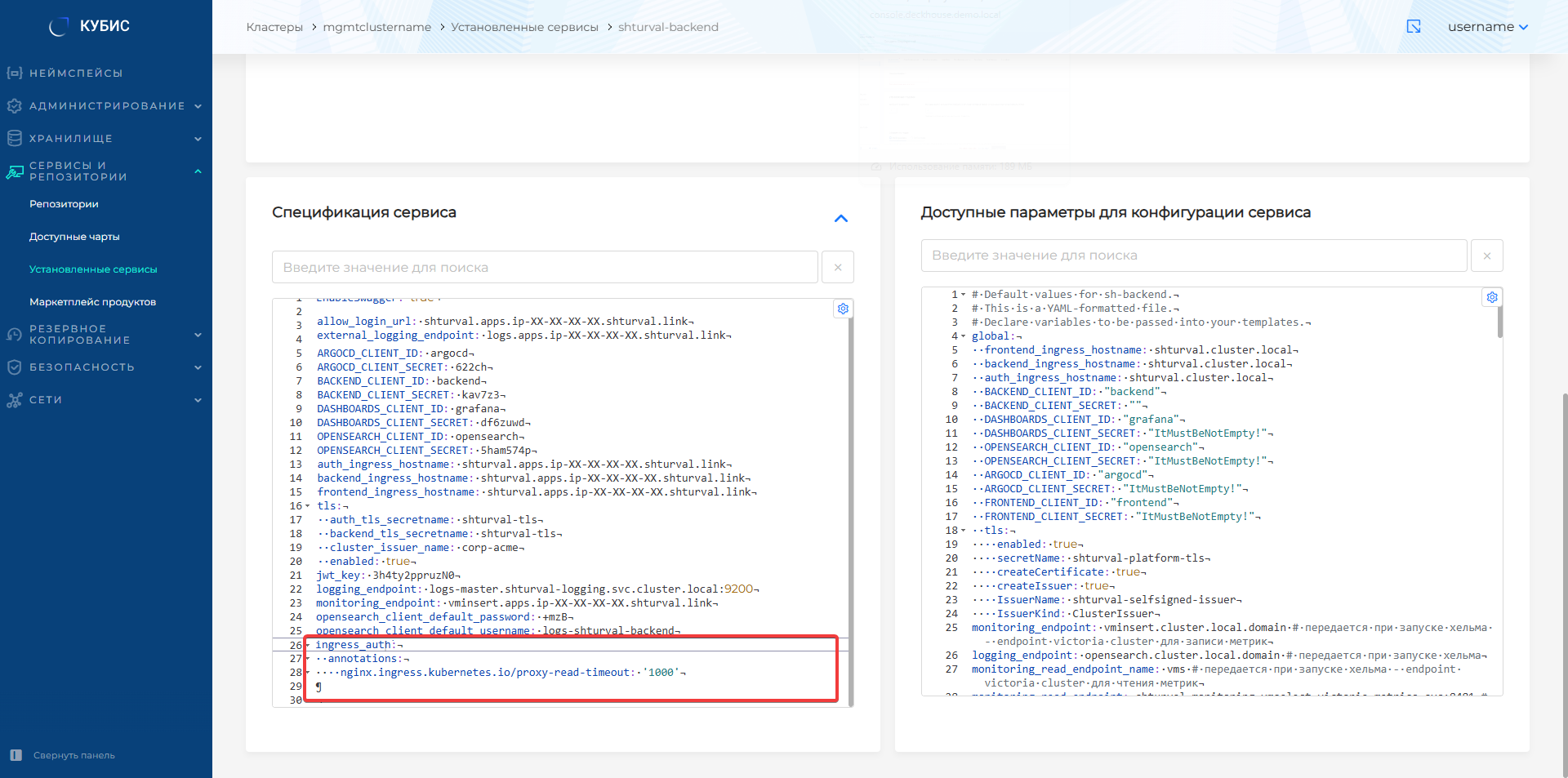
Task: Open the Неймспейсы sidebar section
Action: [x=76, y=73]
